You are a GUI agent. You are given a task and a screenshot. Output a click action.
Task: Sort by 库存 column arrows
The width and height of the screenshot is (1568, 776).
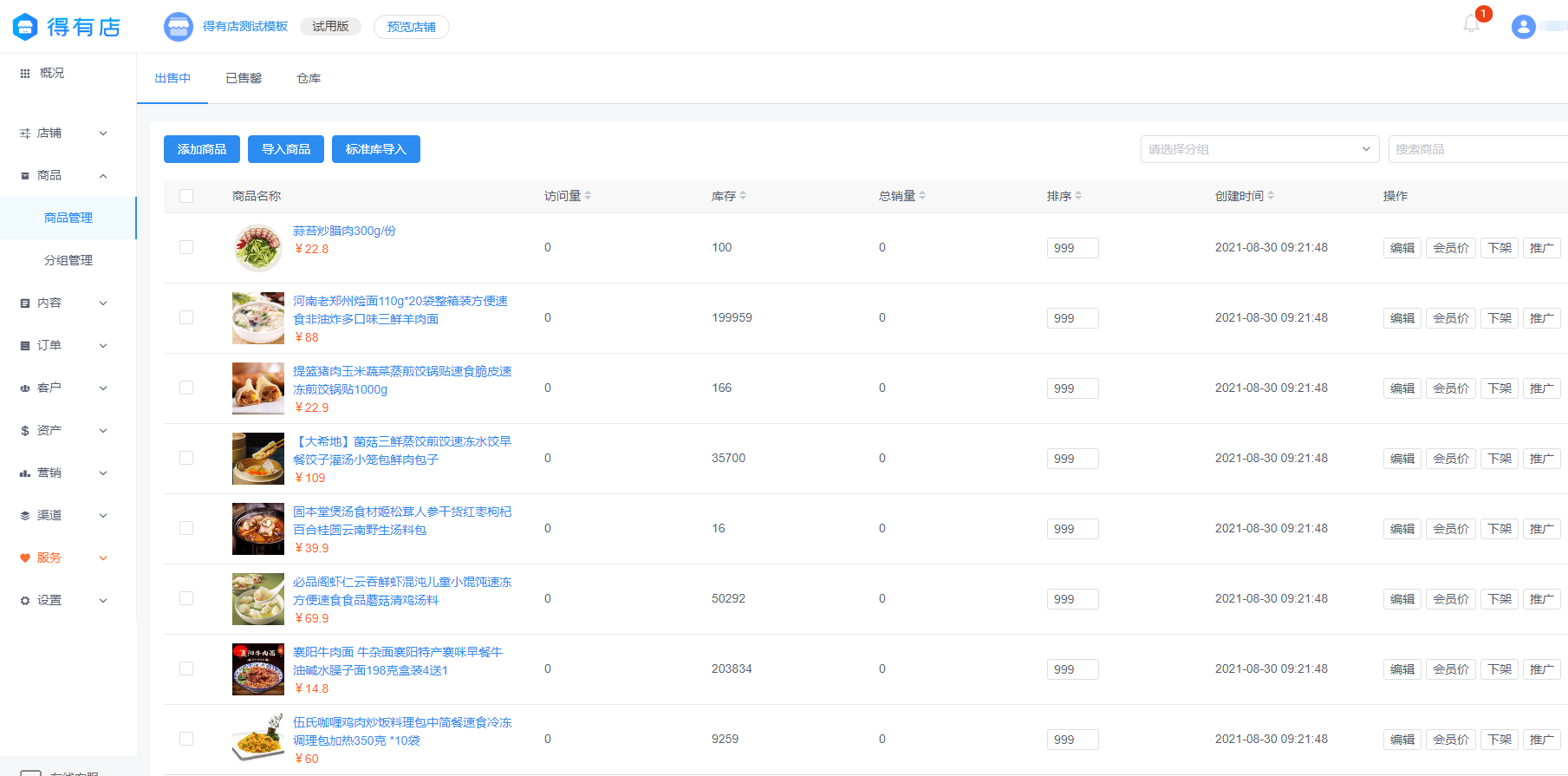click(743, 196)
